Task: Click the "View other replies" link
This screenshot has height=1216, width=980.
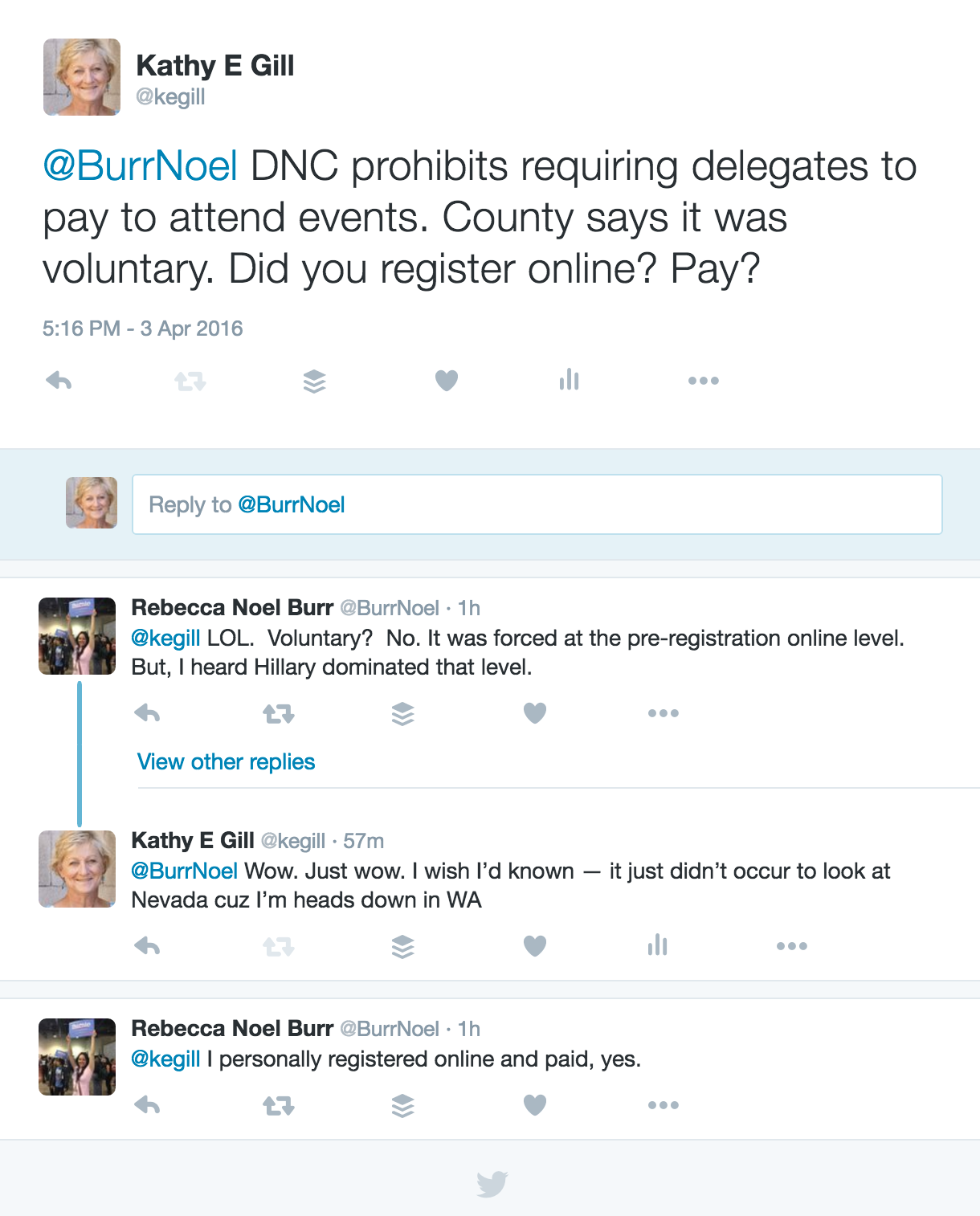Action: coord(226,761)
